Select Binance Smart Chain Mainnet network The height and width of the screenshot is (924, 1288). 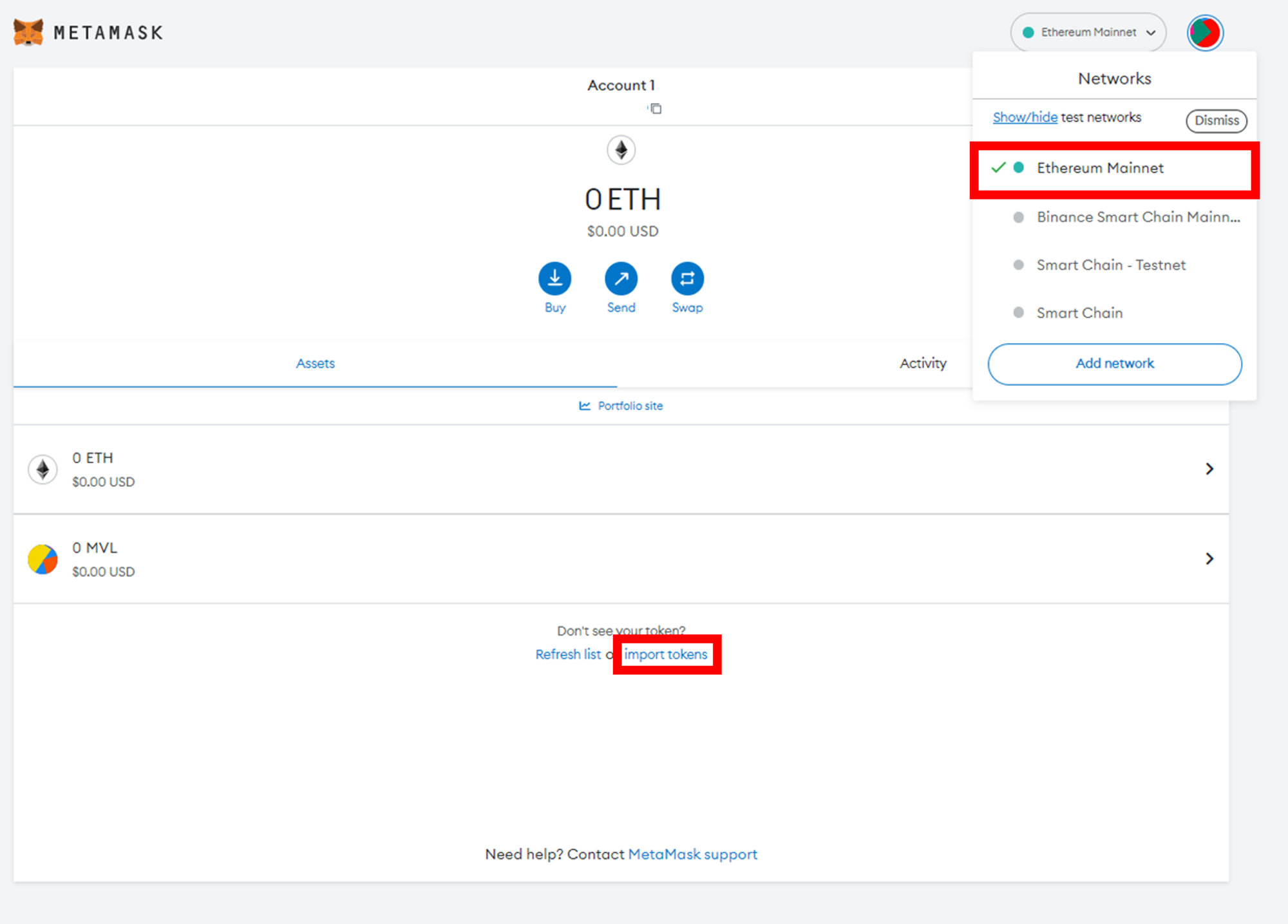coord(1114,217)
